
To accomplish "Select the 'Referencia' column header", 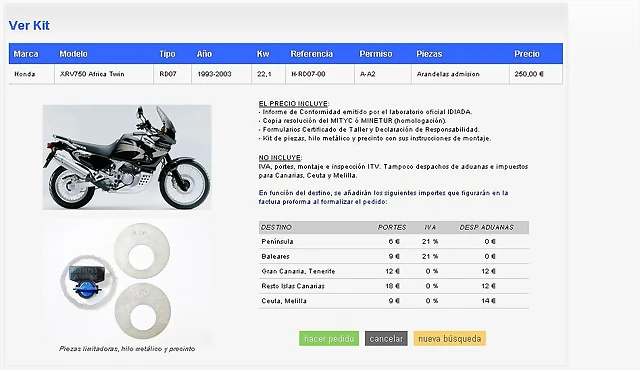I will tap(312, 54).
